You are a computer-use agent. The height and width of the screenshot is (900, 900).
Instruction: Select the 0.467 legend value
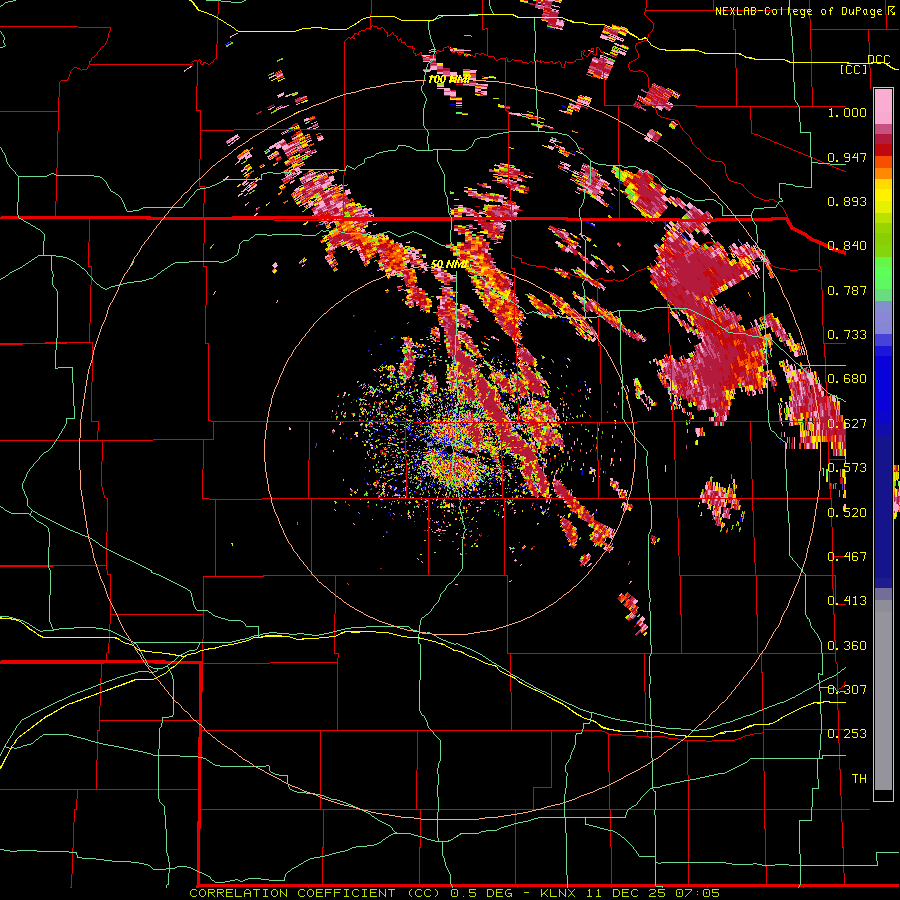(x=847, y=556)
